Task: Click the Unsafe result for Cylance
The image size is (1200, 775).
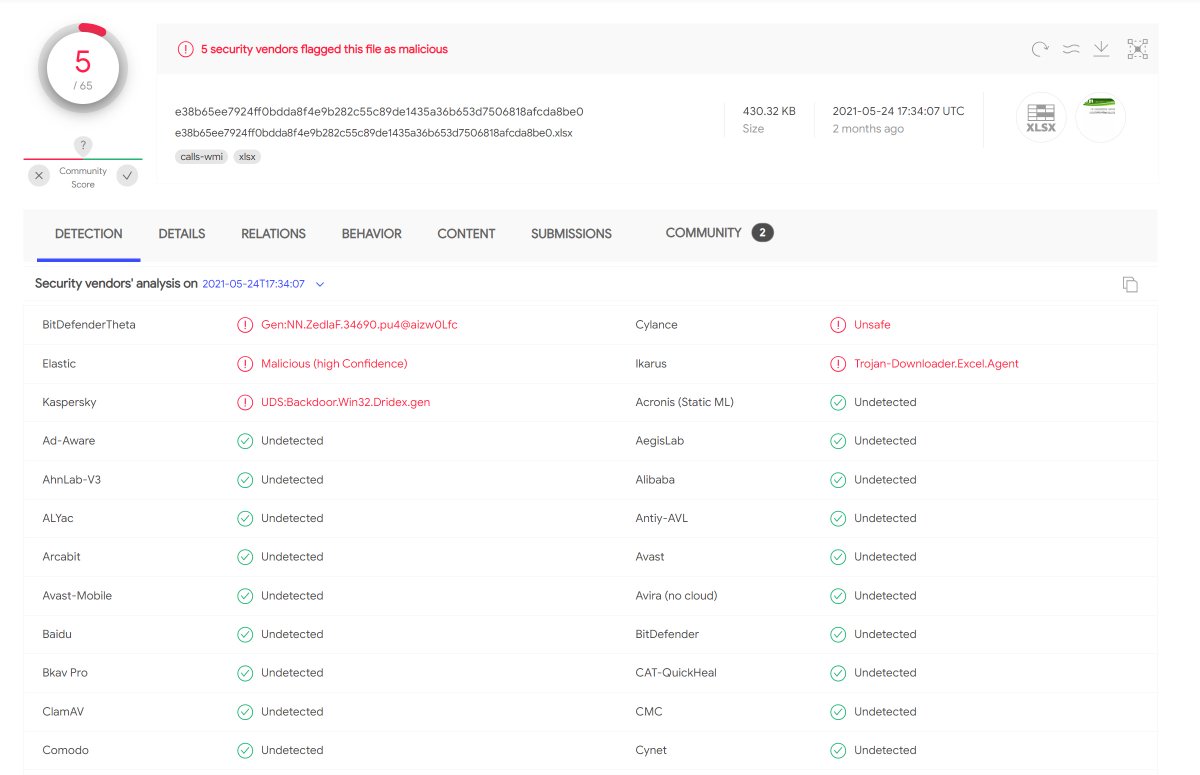Action: [x=872, y=325]
